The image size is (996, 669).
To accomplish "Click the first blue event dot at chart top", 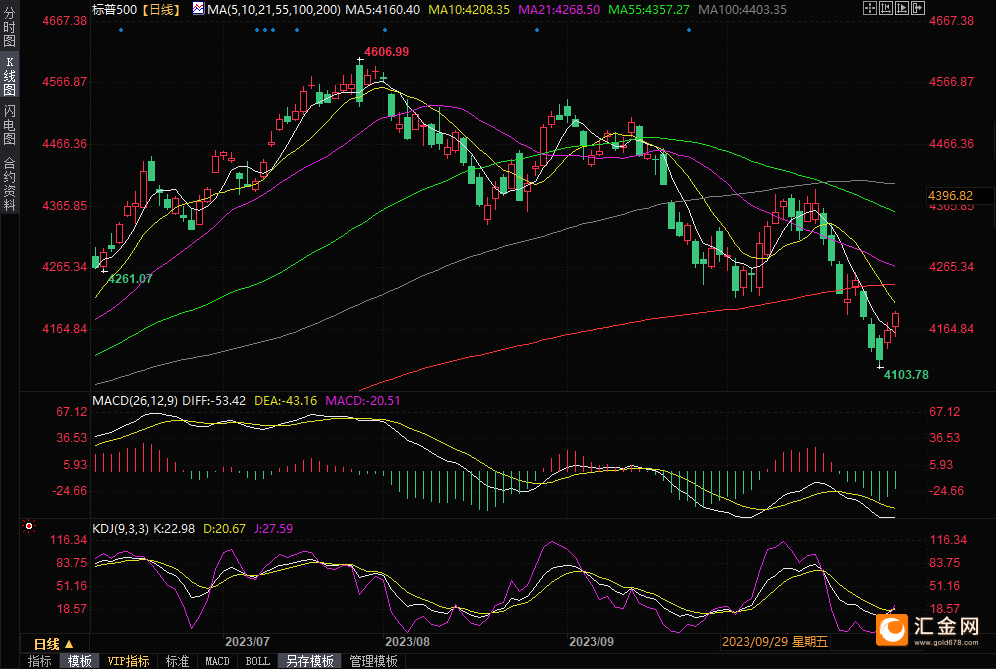I will [x=121, y=30].
